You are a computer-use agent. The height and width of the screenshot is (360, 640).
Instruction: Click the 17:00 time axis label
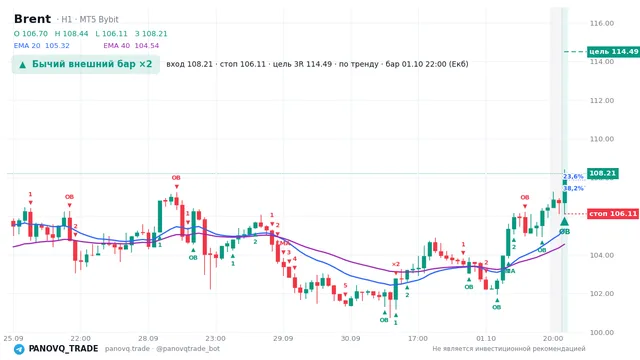click(x=418, y=338)
